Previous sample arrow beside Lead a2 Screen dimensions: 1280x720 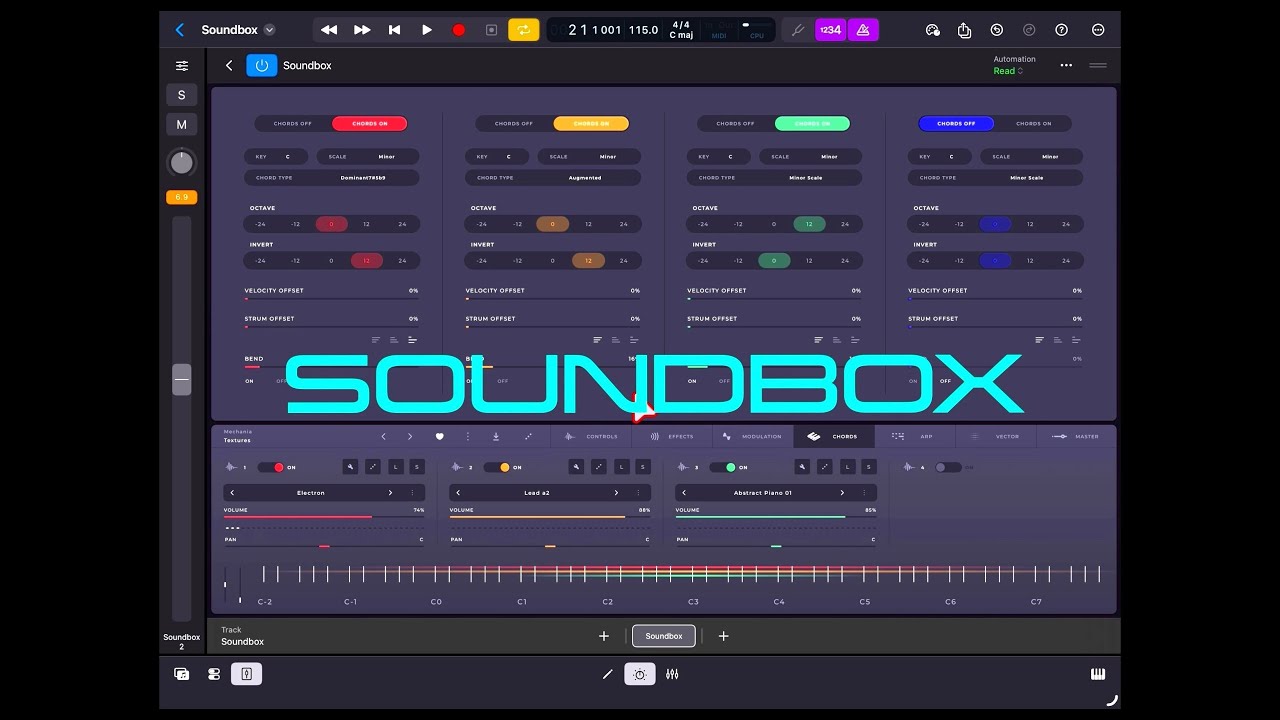458,493
